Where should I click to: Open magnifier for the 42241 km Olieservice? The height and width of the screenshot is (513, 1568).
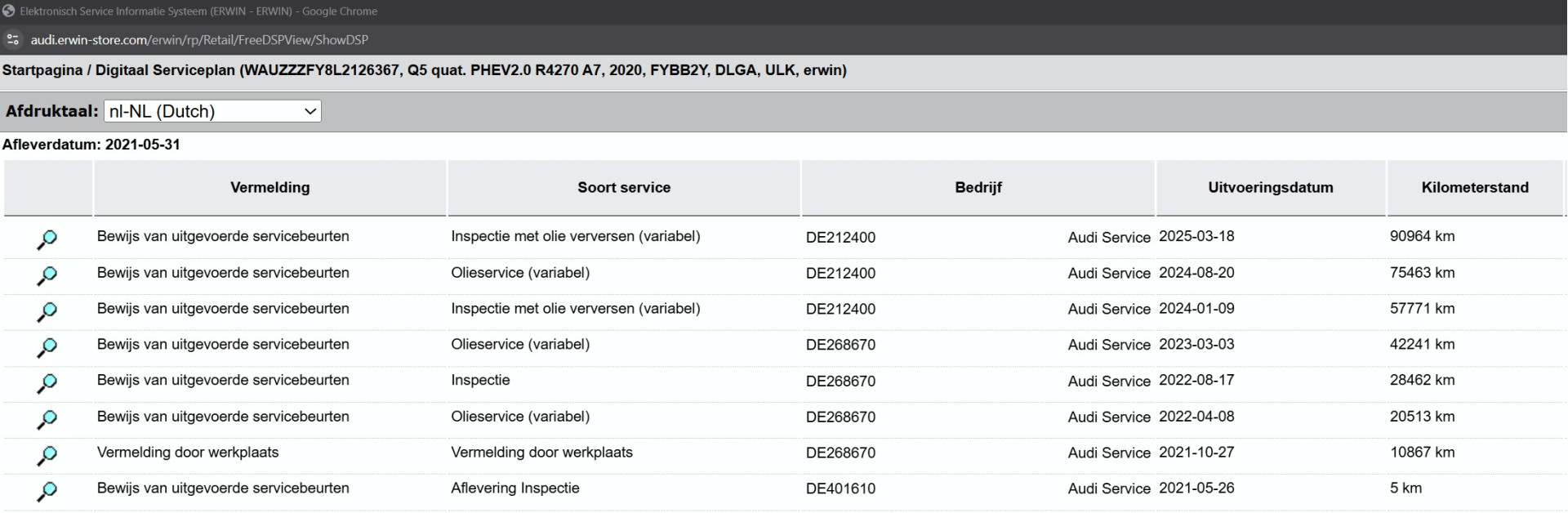click(x=47, y=347)
